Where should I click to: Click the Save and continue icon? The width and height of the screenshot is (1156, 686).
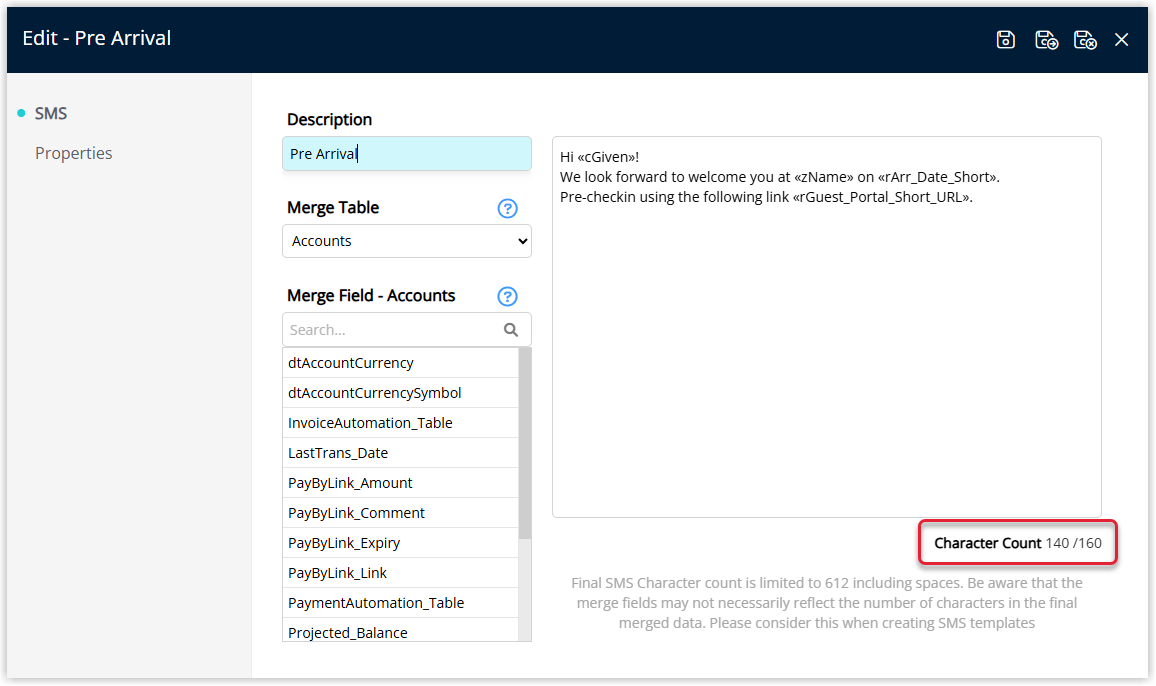pyautogui.click(x=1046, y=40)
